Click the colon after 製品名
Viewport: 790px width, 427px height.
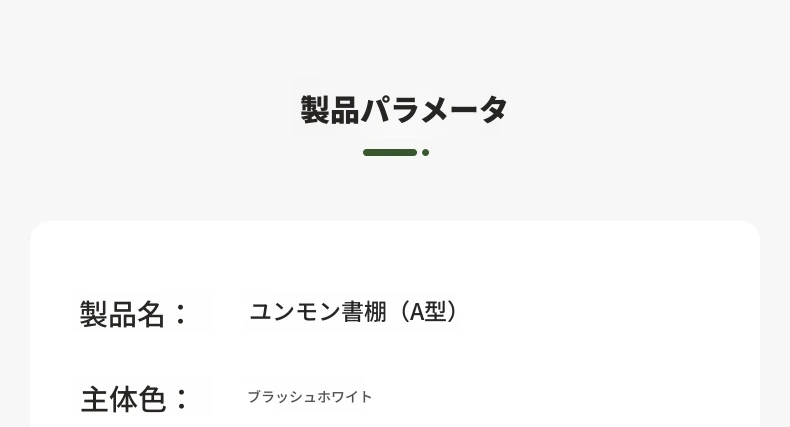pos(180,314)
